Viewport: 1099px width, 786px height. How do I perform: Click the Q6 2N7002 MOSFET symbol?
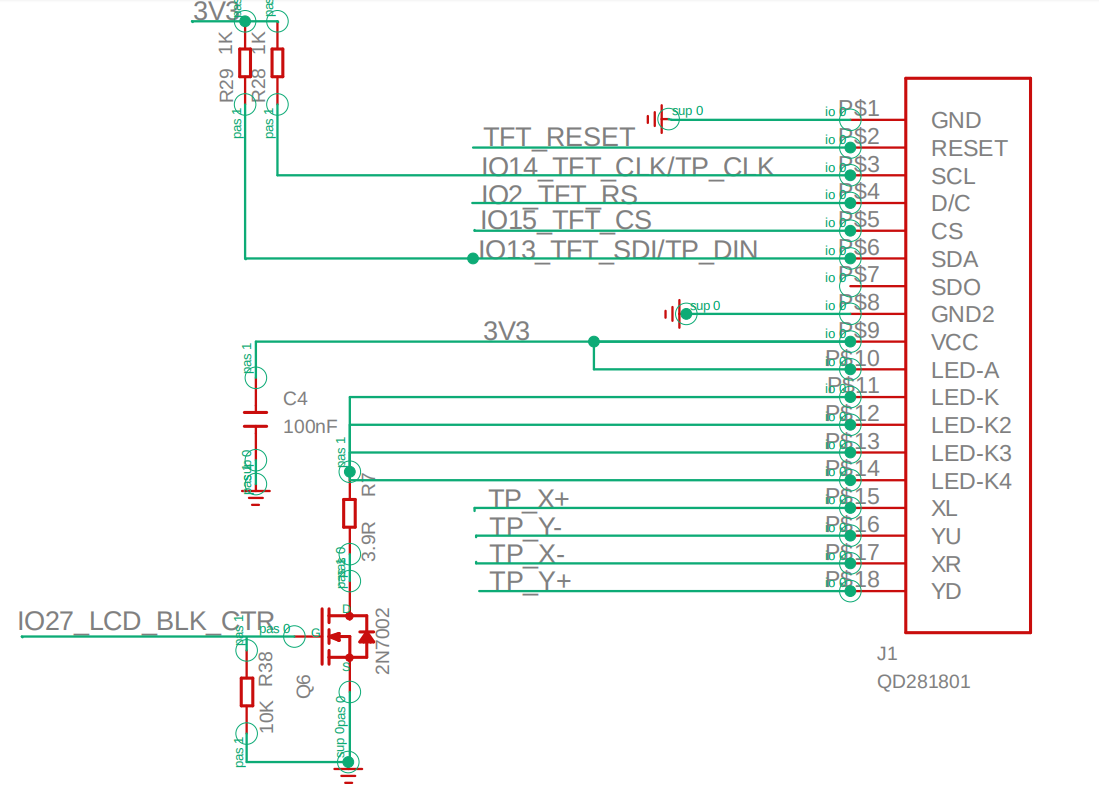(x=346, y=637)
